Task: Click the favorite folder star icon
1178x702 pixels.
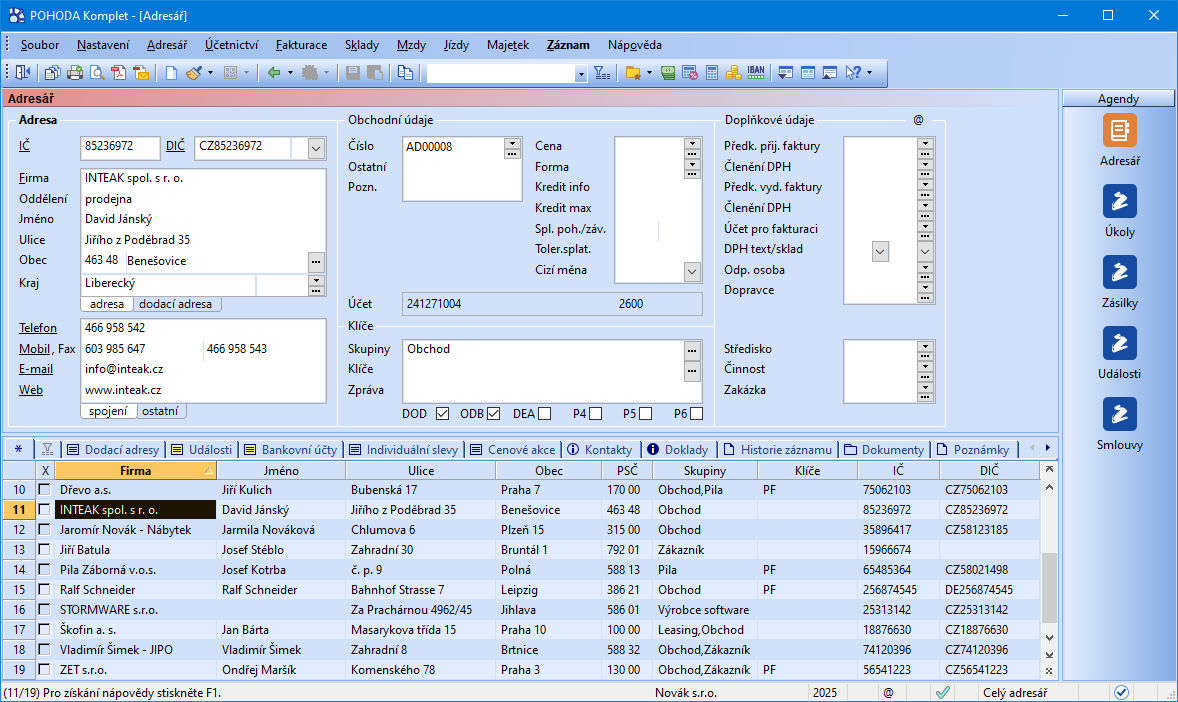Action: 633,73
